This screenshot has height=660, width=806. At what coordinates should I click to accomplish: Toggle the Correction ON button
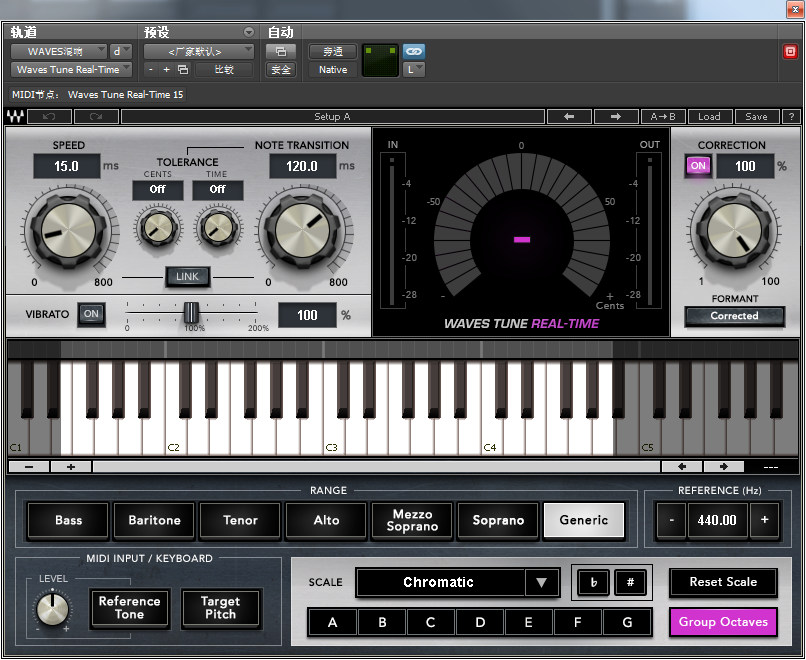coord(698,166)
